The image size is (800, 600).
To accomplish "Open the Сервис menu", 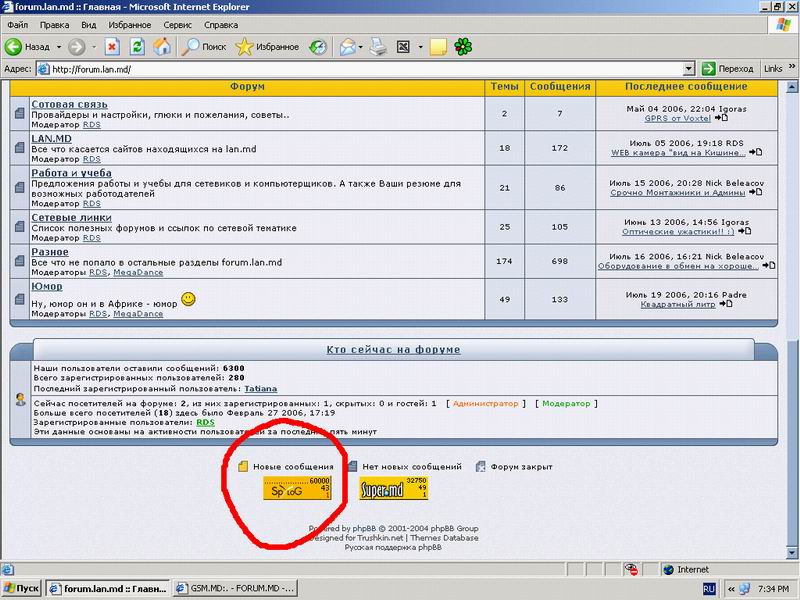I will (177, 24).
